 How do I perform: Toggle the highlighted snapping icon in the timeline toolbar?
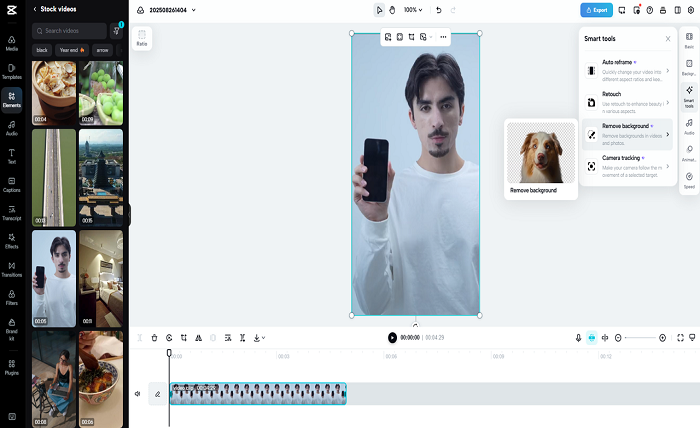coord(592,338)
